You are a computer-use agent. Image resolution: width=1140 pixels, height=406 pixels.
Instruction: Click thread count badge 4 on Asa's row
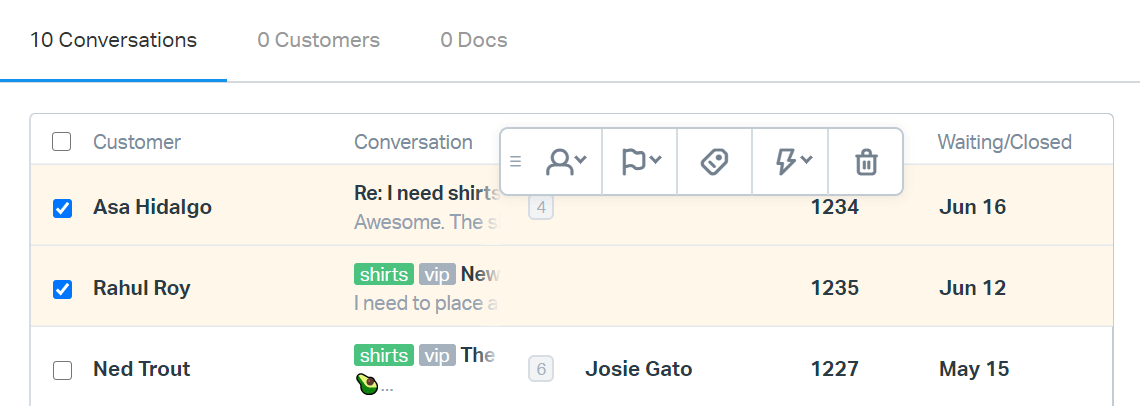[541, 208]
